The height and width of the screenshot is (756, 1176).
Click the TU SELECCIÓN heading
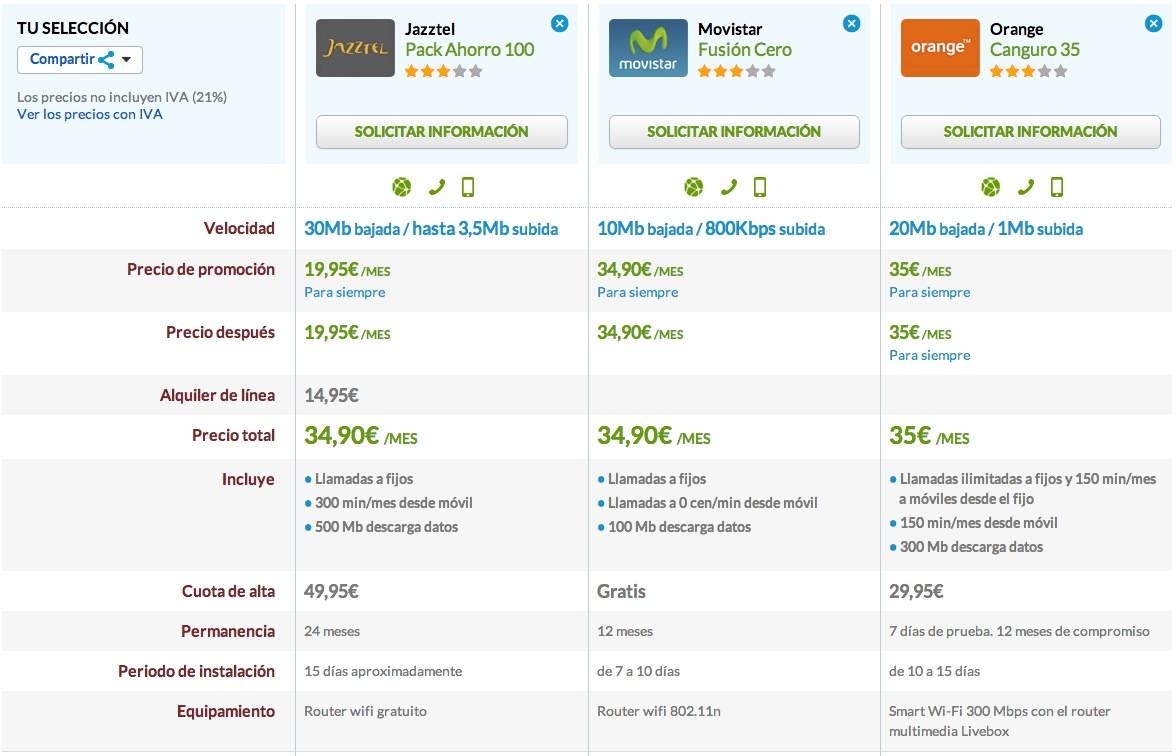coord(73,28)
